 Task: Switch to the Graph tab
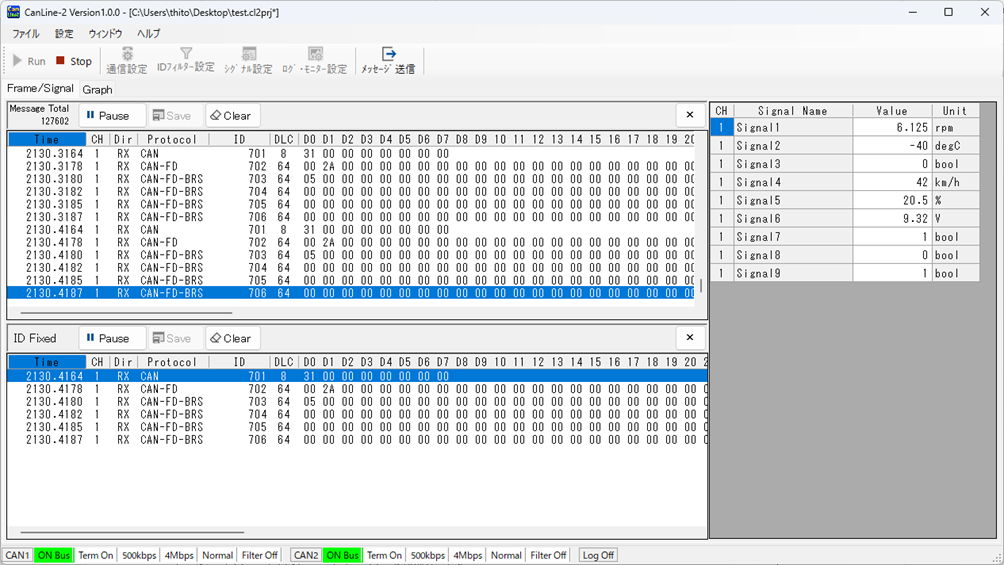(97, 89)
